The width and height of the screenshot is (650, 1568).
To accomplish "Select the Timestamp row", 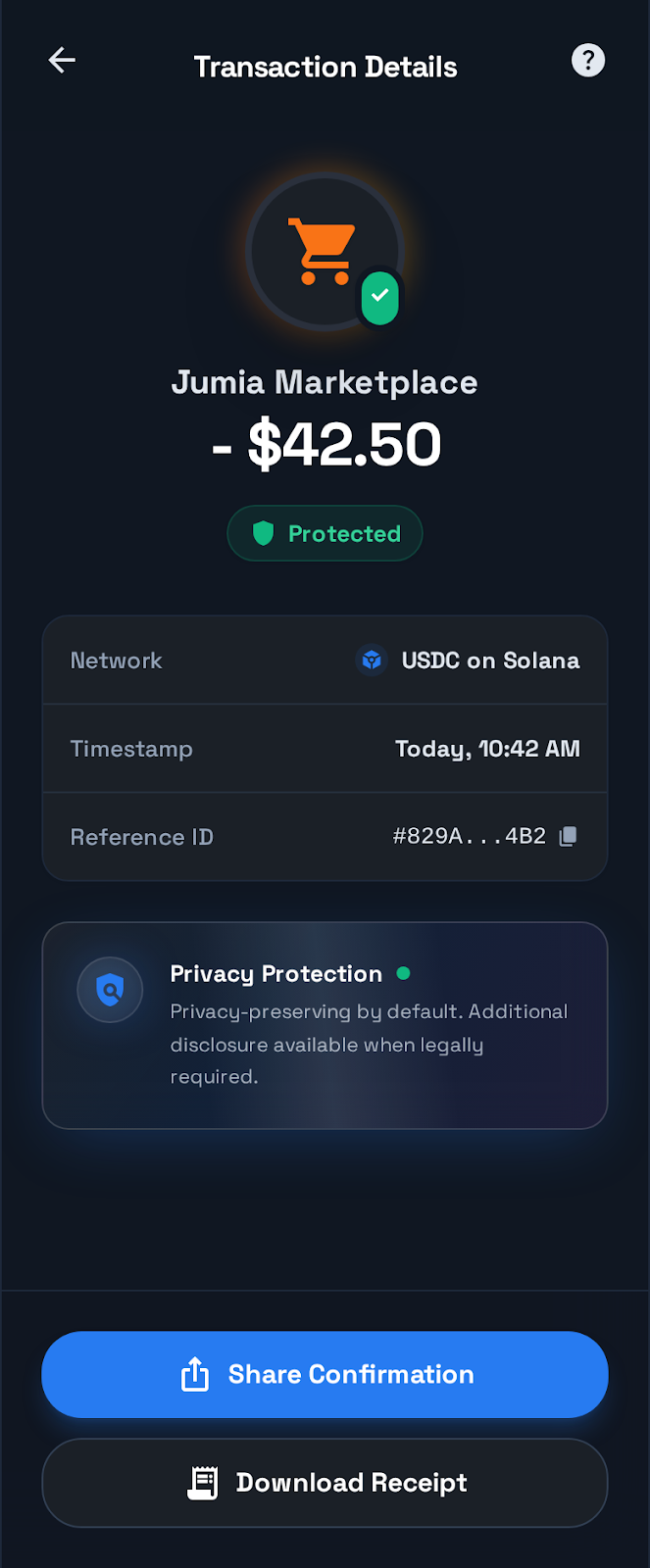I will click(325, 749).
